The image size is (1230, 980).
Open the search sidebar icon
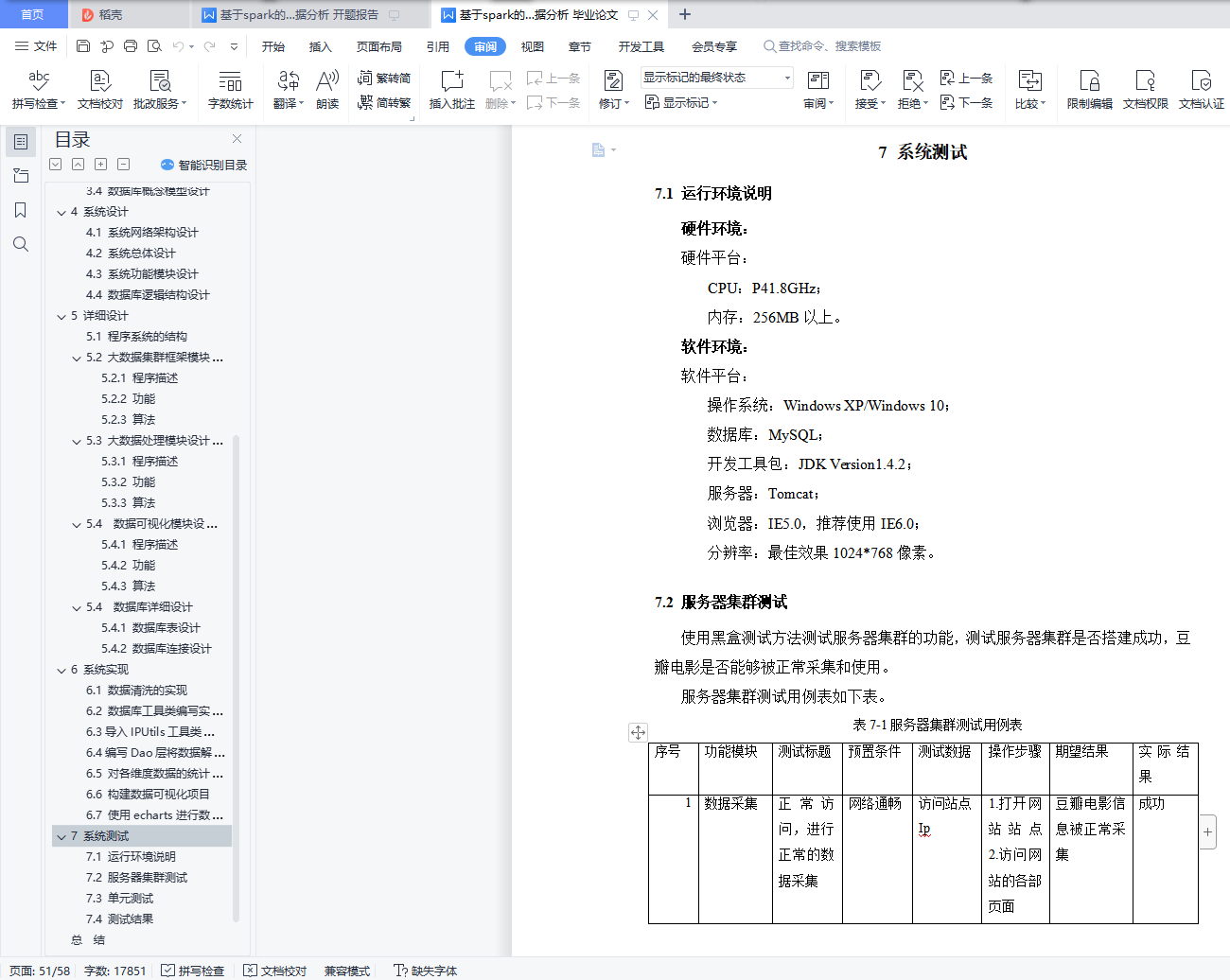pos(21,244)
